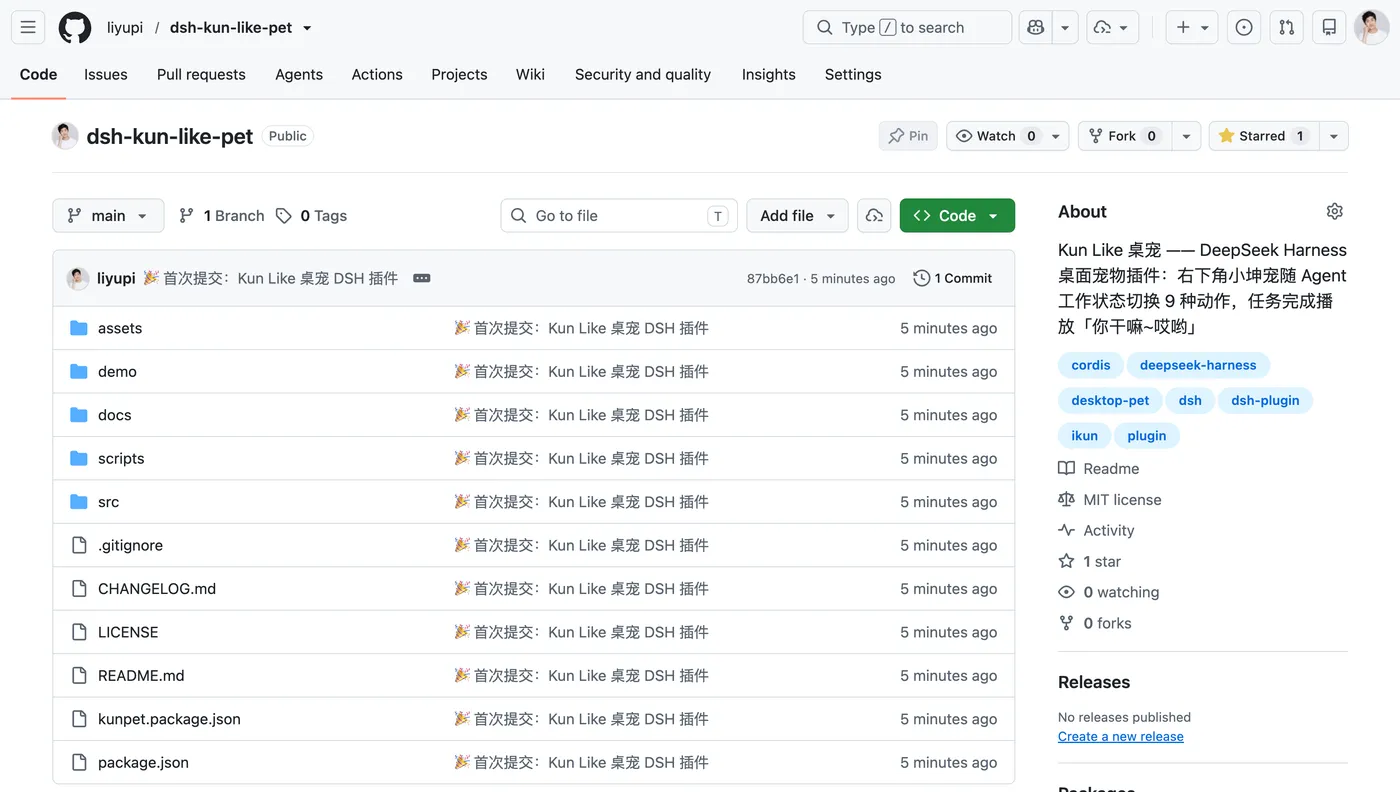Open the Watch notifications dropdown
This screenshot has height=792, width=1400.
tap(1007, 136)
